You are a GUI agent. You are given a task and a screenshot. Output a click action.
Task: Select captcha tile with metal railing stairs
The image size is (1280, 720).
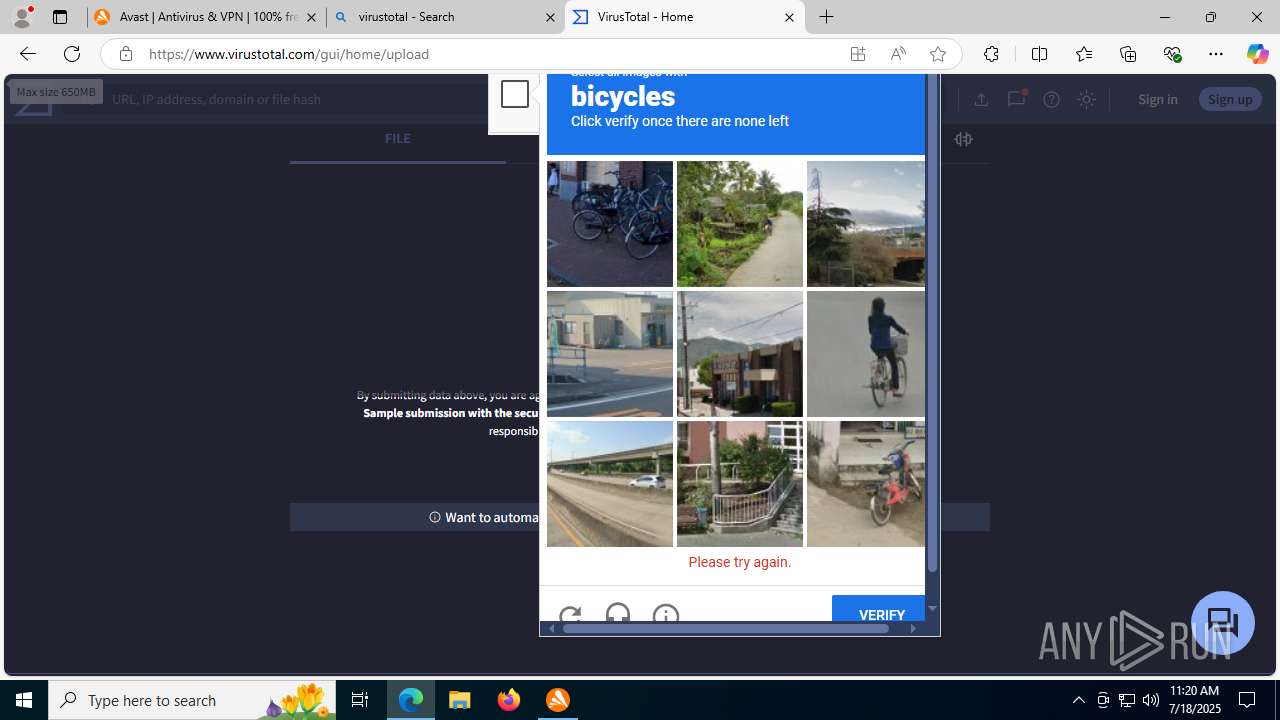[x=740, y=484]
